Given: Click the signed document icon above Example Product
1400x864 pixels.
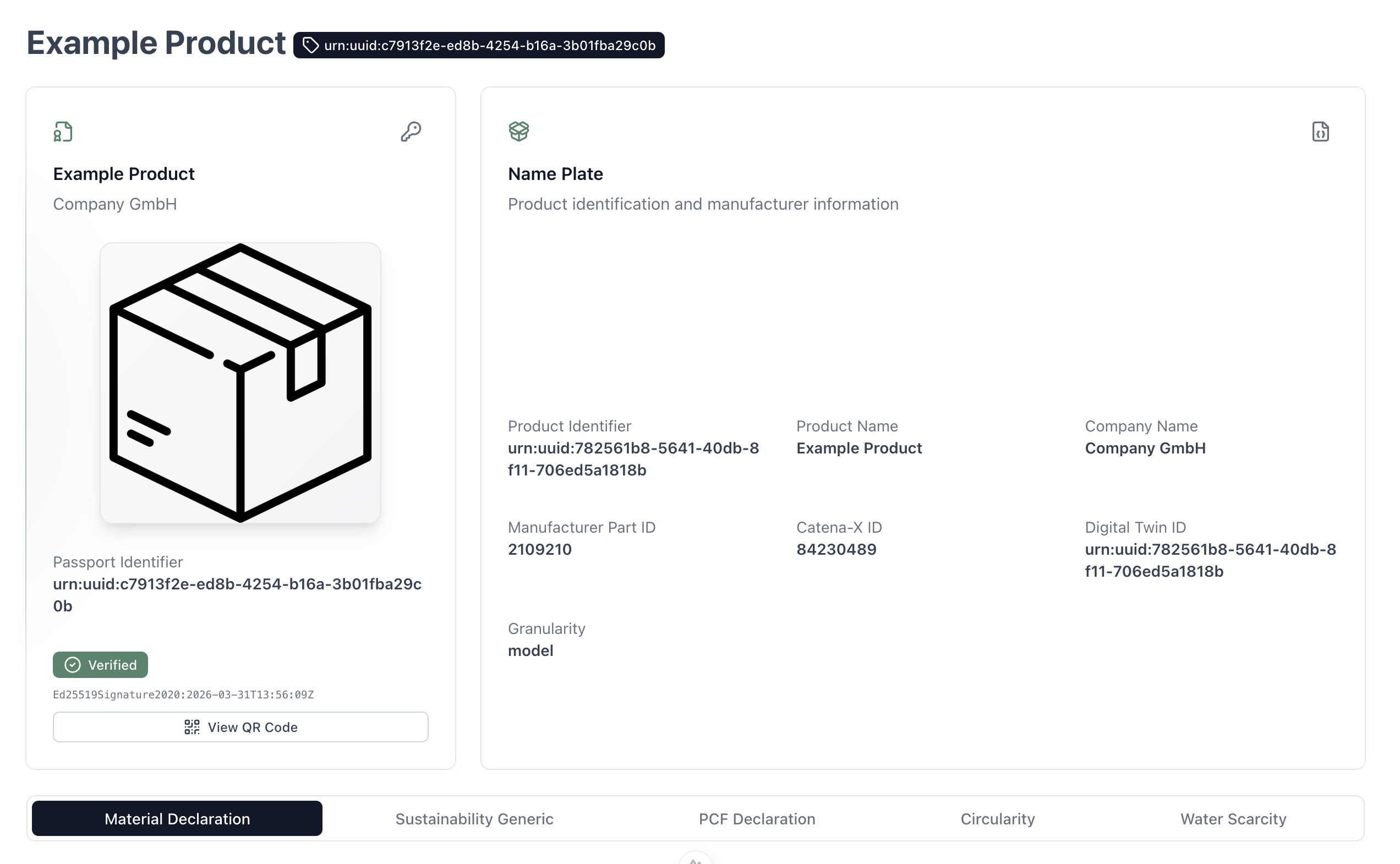Looking at the screenshot, I should coord(63,132).
